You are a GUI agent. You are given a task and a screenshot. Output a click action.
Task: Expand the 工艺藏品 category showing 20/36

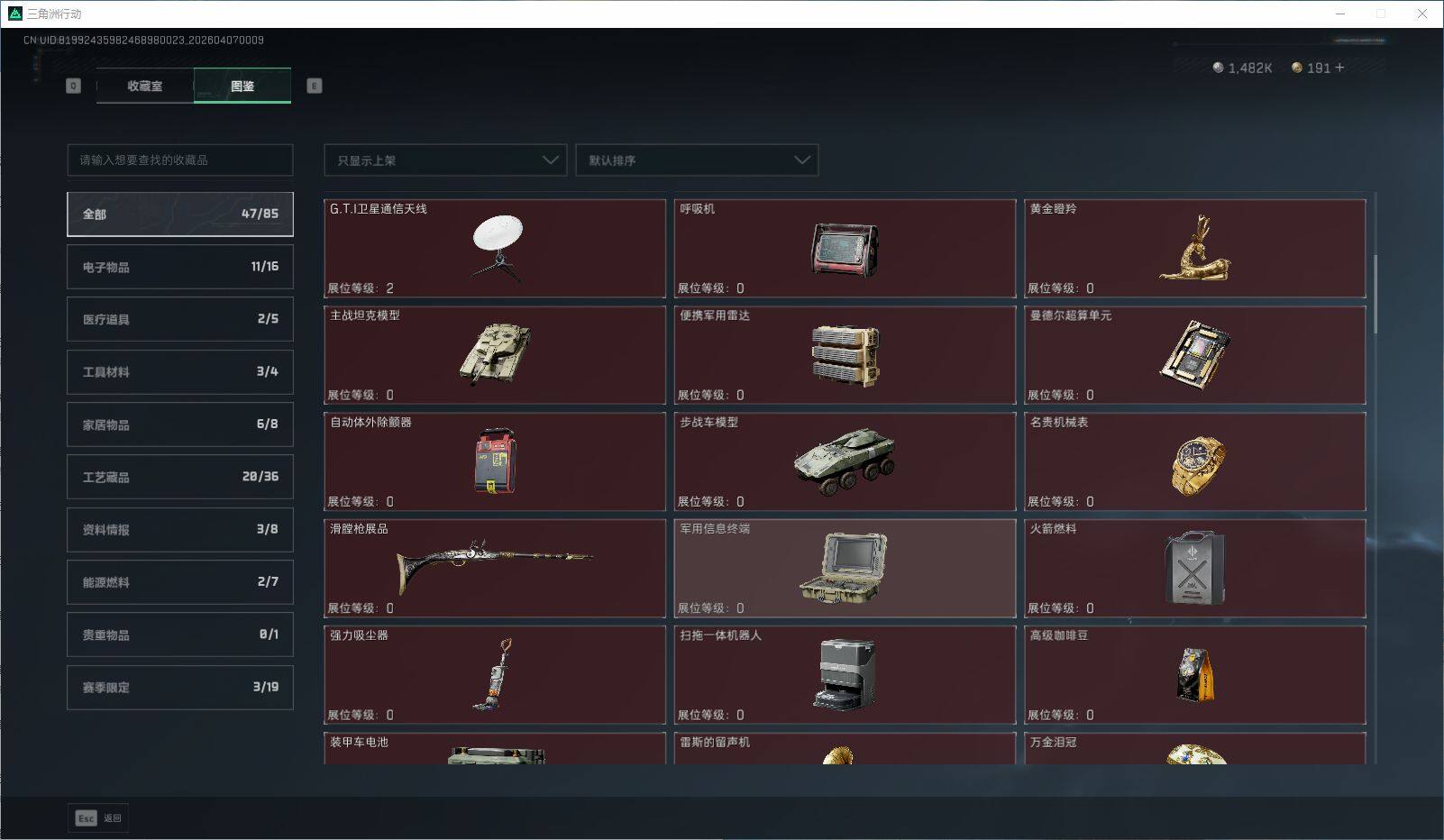tap(179, 477)
